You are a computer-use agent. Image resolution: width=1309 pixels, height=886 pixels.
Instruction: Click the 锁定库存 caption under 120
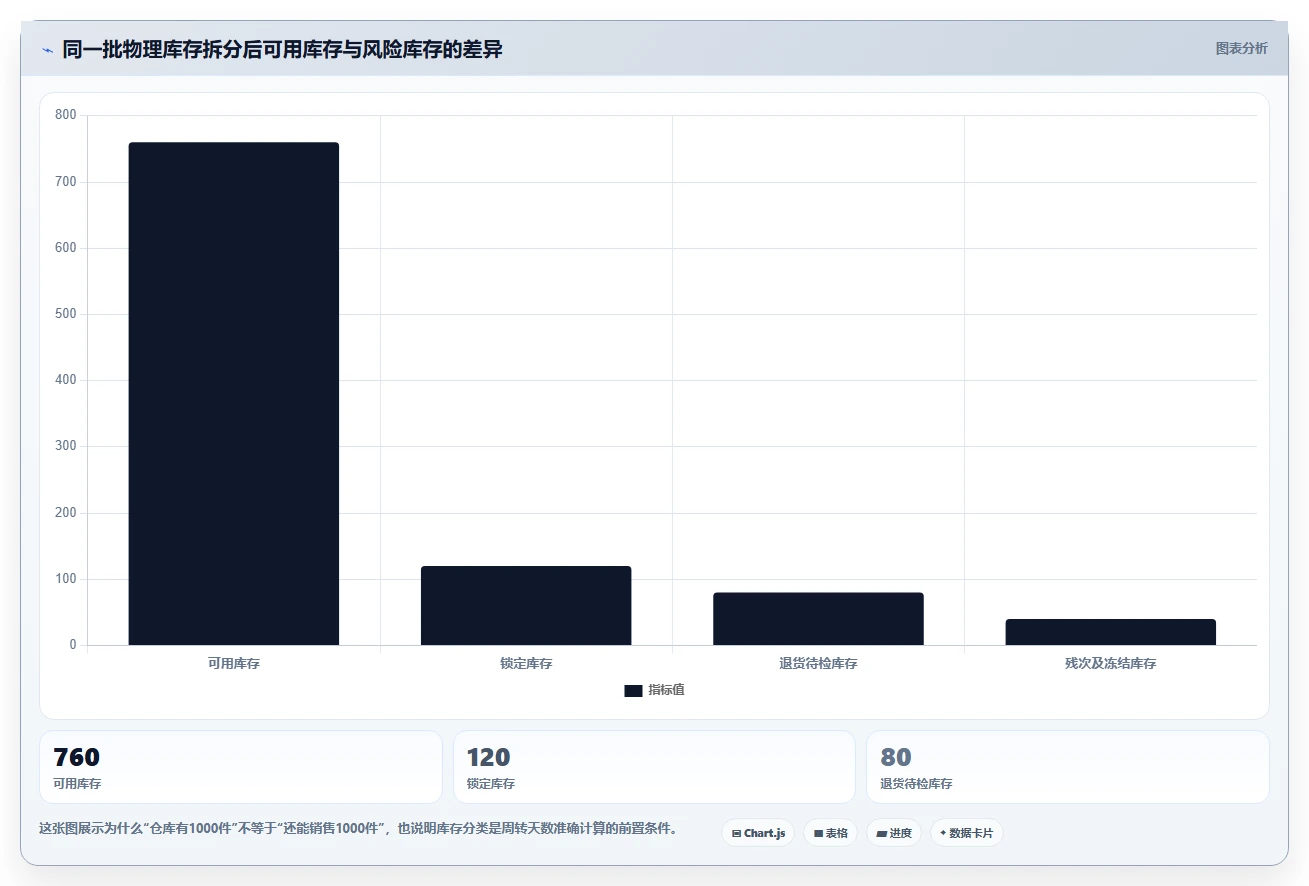pyautogui.click(x=491, y=784)
